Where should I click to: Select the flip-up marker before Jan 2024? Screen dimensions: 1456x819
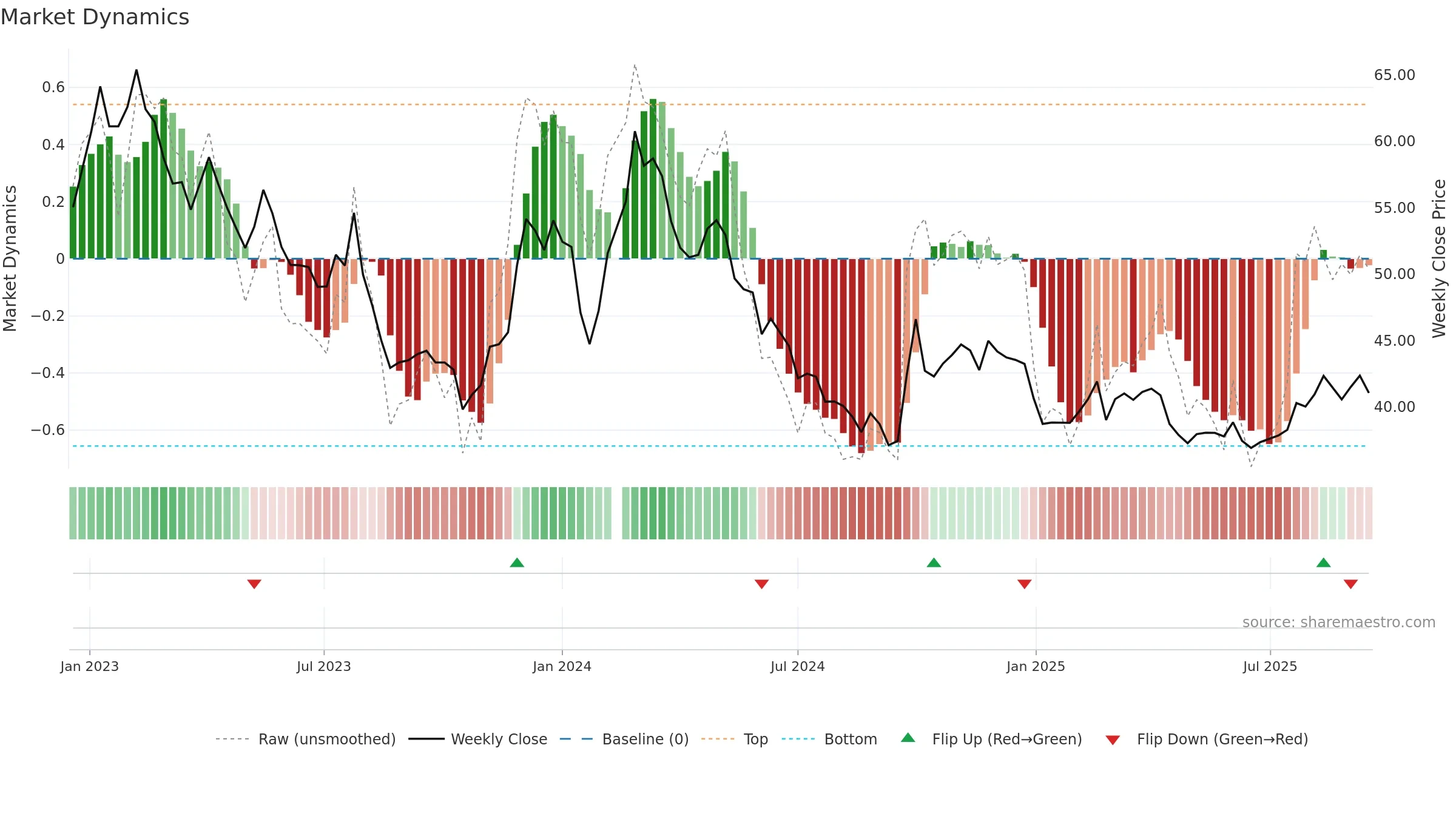click(517, 562)
